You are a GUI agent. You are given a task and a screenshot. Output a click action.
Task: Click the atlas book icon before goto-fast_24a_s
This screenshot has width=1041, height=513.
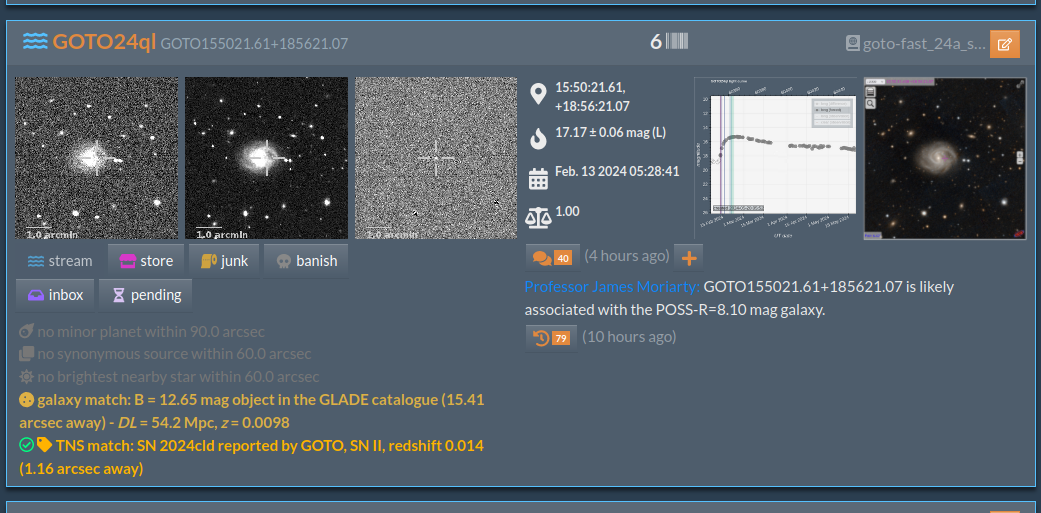tap(852, 44)
